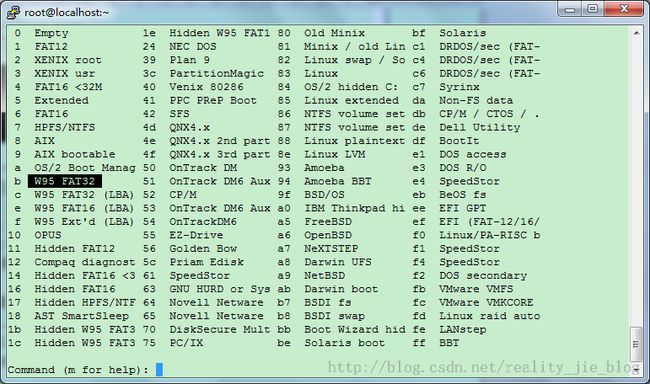This screenshot has height=384, width=650.
Task: Click the 'SFS' entry
Action: (x=179, y=114)
